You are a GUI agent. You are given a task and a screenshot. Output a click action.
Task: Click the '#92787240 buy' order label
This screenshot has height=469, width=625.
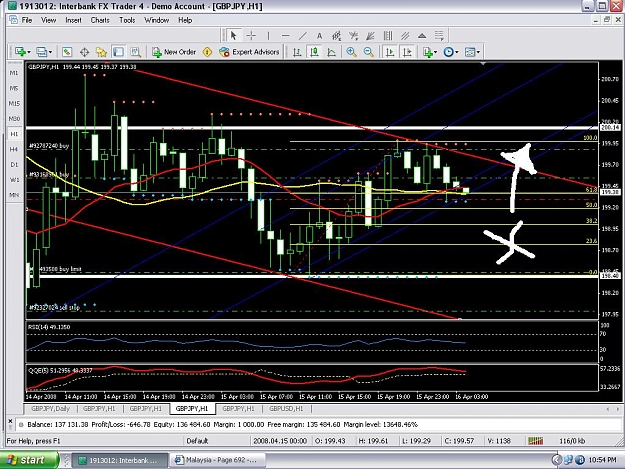coord(49,146)
